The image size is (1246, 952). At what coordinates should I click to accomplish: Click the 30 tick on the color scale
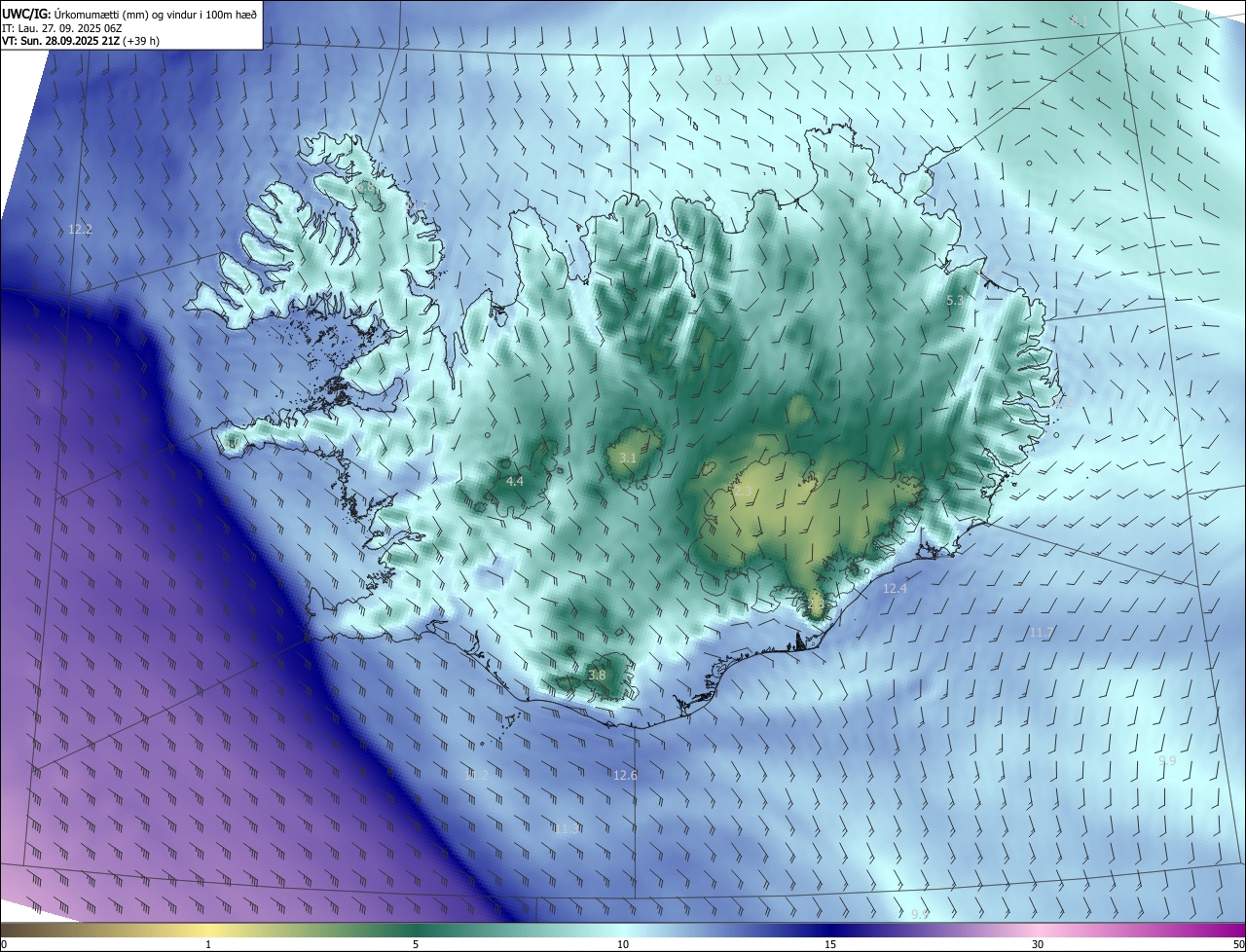pos(1038,944)
